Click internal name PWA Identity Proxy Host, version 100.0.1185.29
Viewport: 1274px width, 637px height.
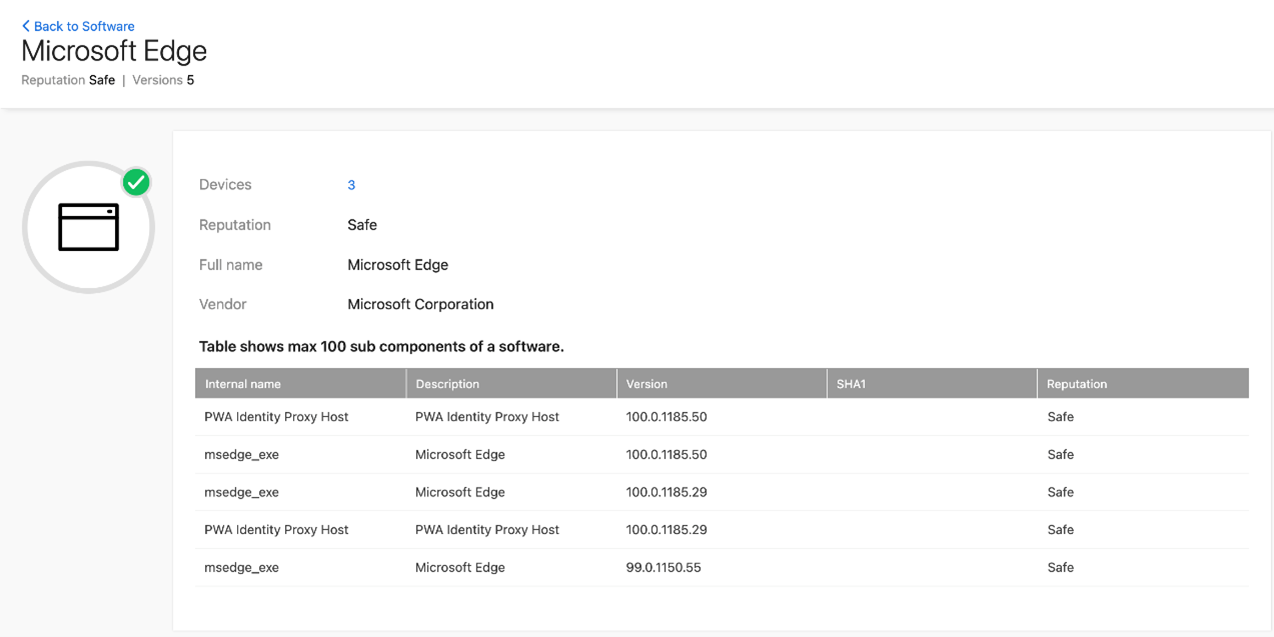point(276,530)
